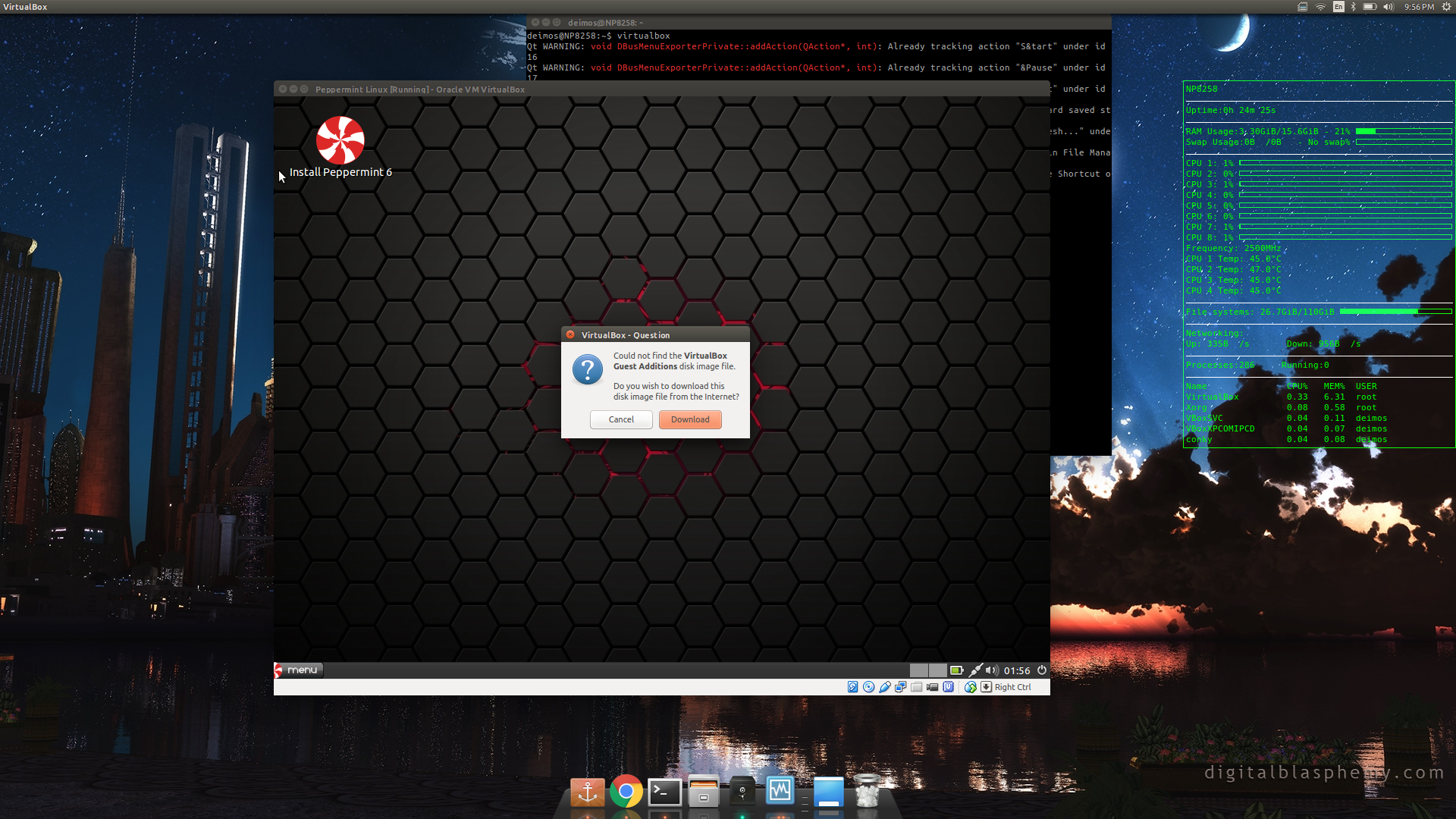The image size is (1456, 819).
Task: Click the VirtualBox app name in top panel
Action: [25, 7]
